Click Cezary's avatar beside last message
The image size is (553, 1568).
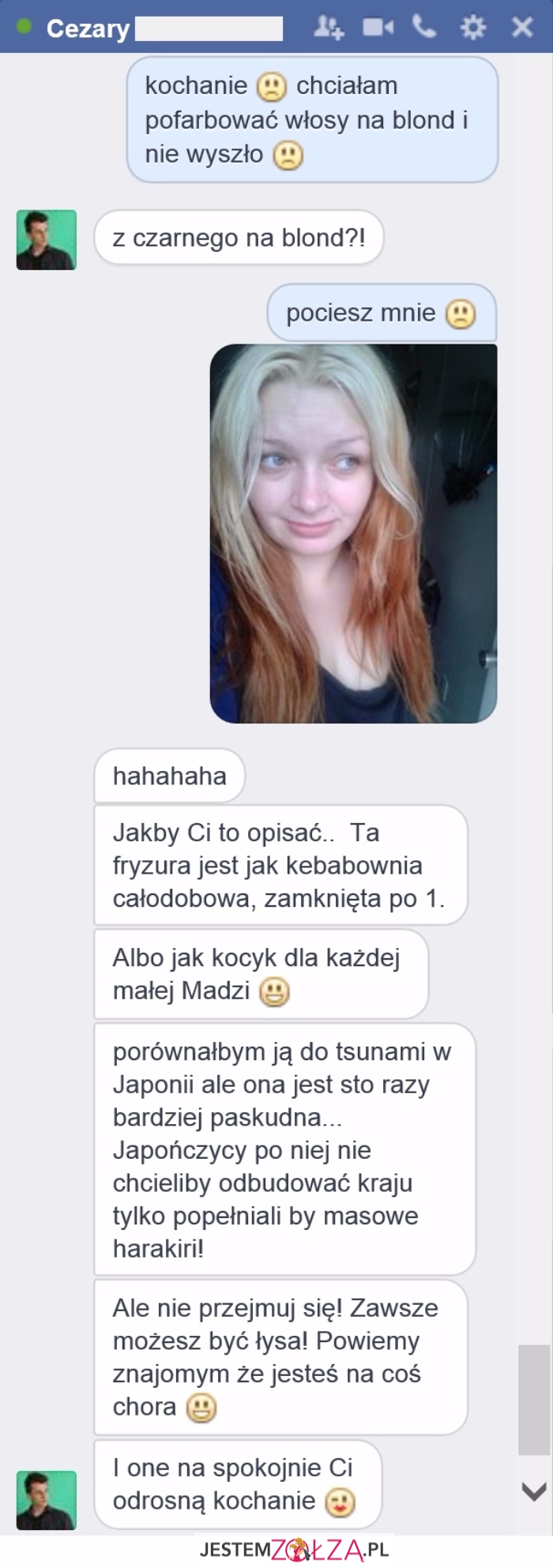click(47, 1500)
